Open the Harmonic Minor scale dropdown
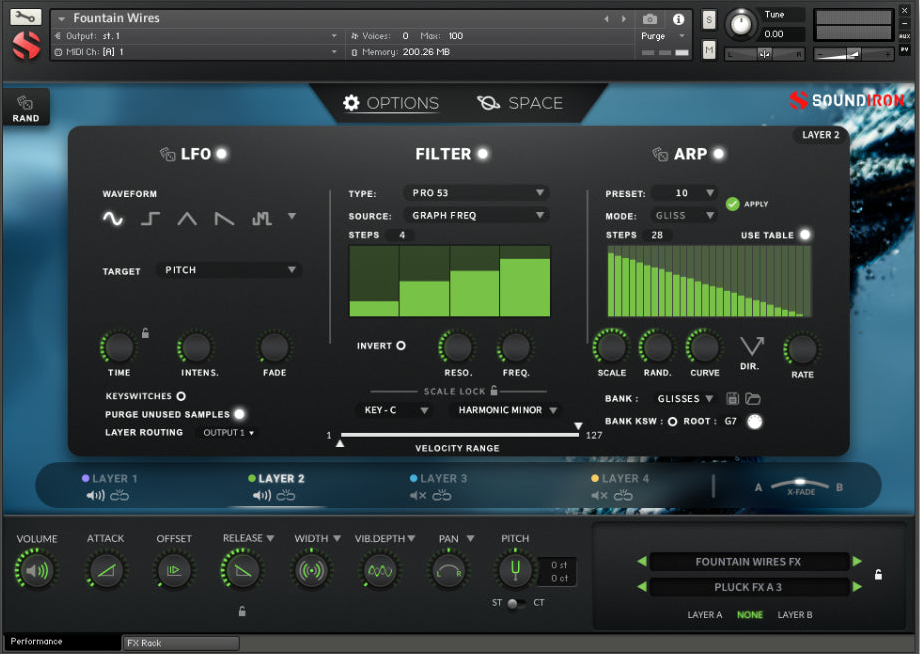Screen dimensions: 920x654 click(505, 410)
